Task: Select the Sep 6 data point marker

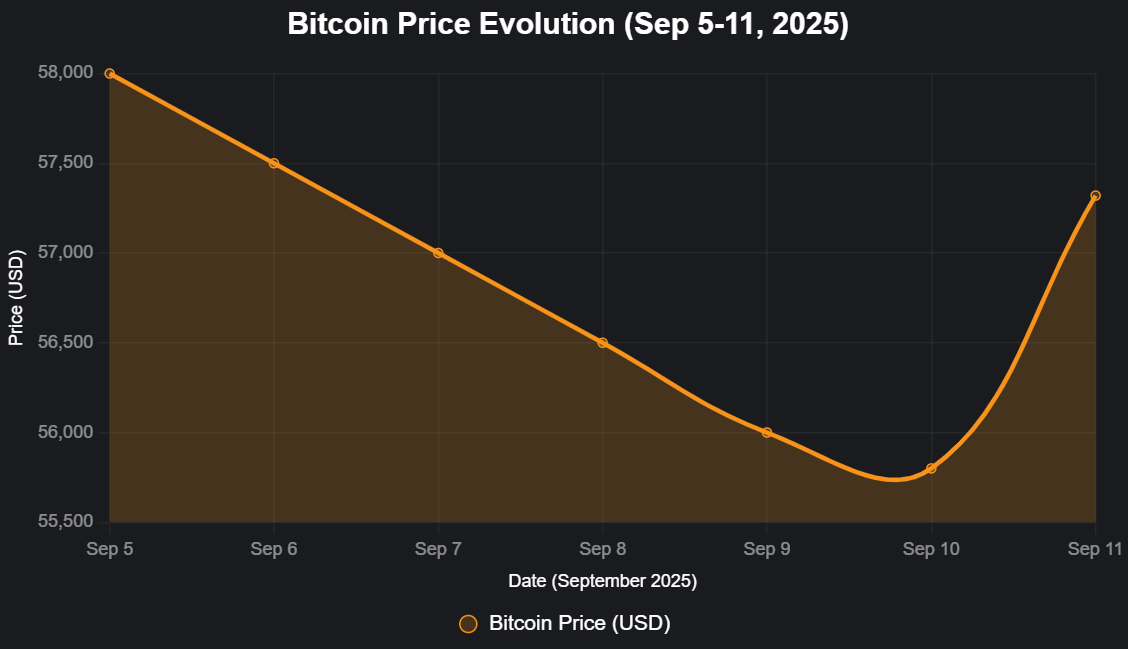Action: pos(274,163)
